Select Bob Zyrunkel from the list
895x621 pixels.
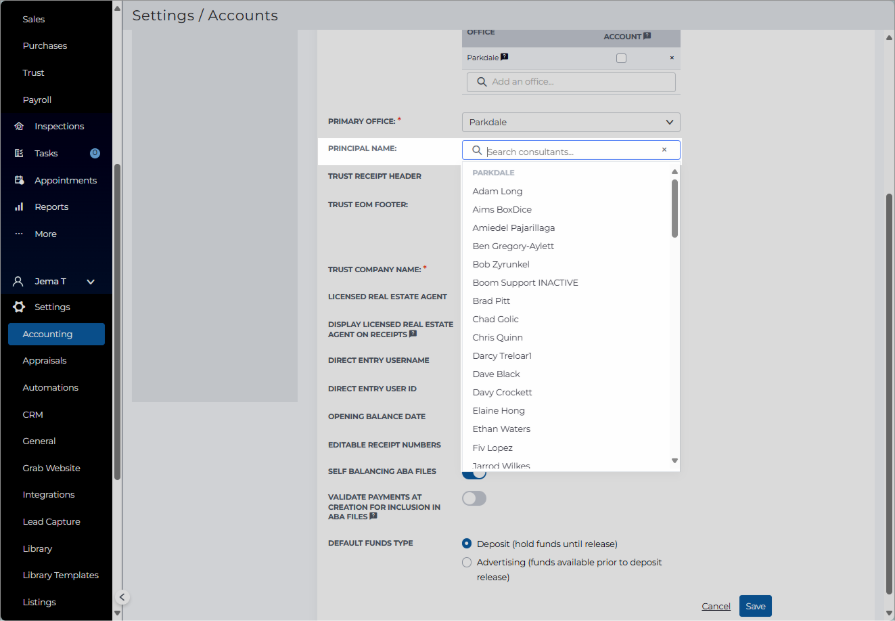point(501,264)
